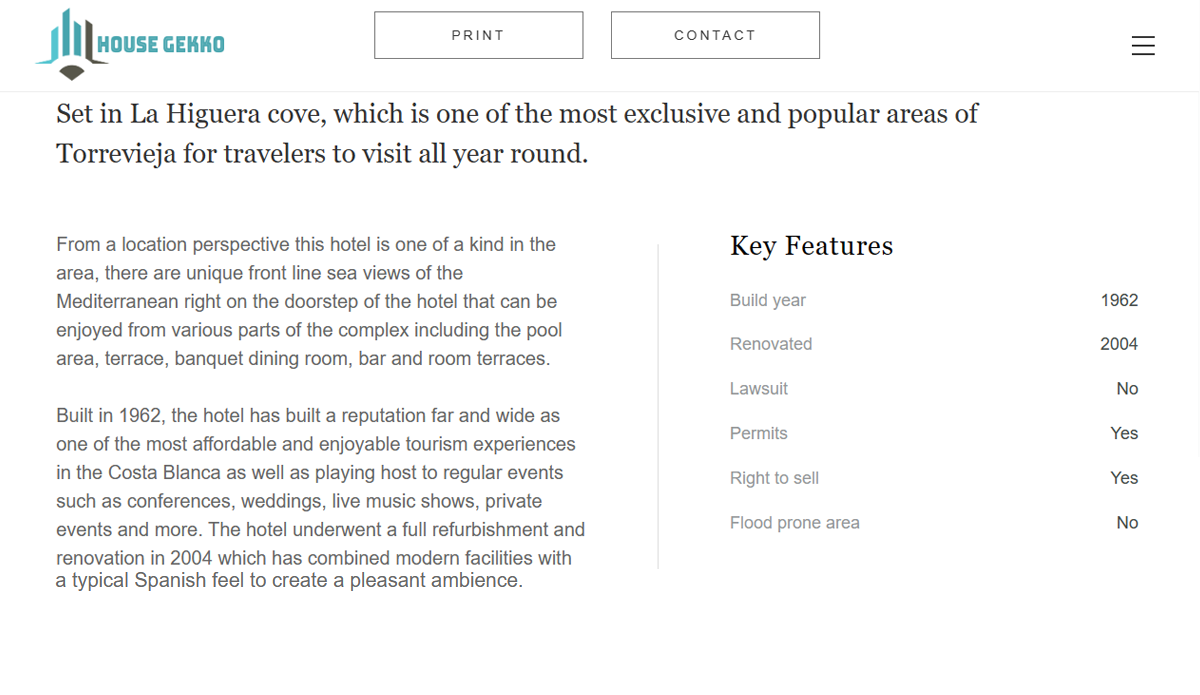The image size is (1200, 695).
Task: Click the Lawsuit row label
Action: click(759, 389)
